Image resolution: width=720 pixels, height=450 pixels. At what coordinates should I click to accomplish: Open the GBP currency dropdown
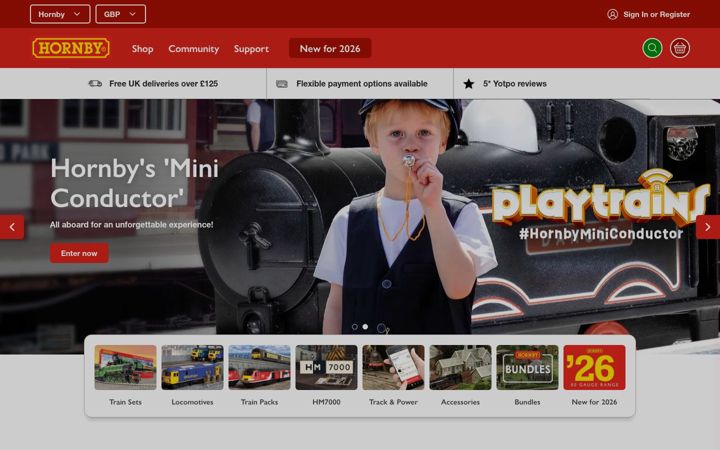click(120, 14)
